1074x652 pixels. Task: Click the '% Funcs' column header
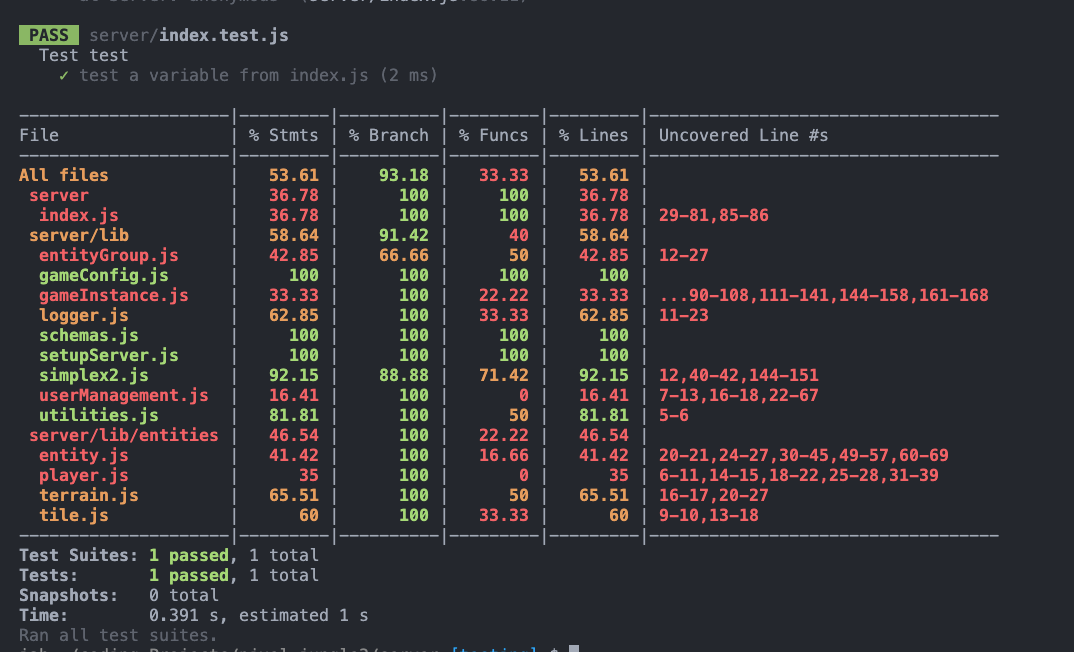493,135
